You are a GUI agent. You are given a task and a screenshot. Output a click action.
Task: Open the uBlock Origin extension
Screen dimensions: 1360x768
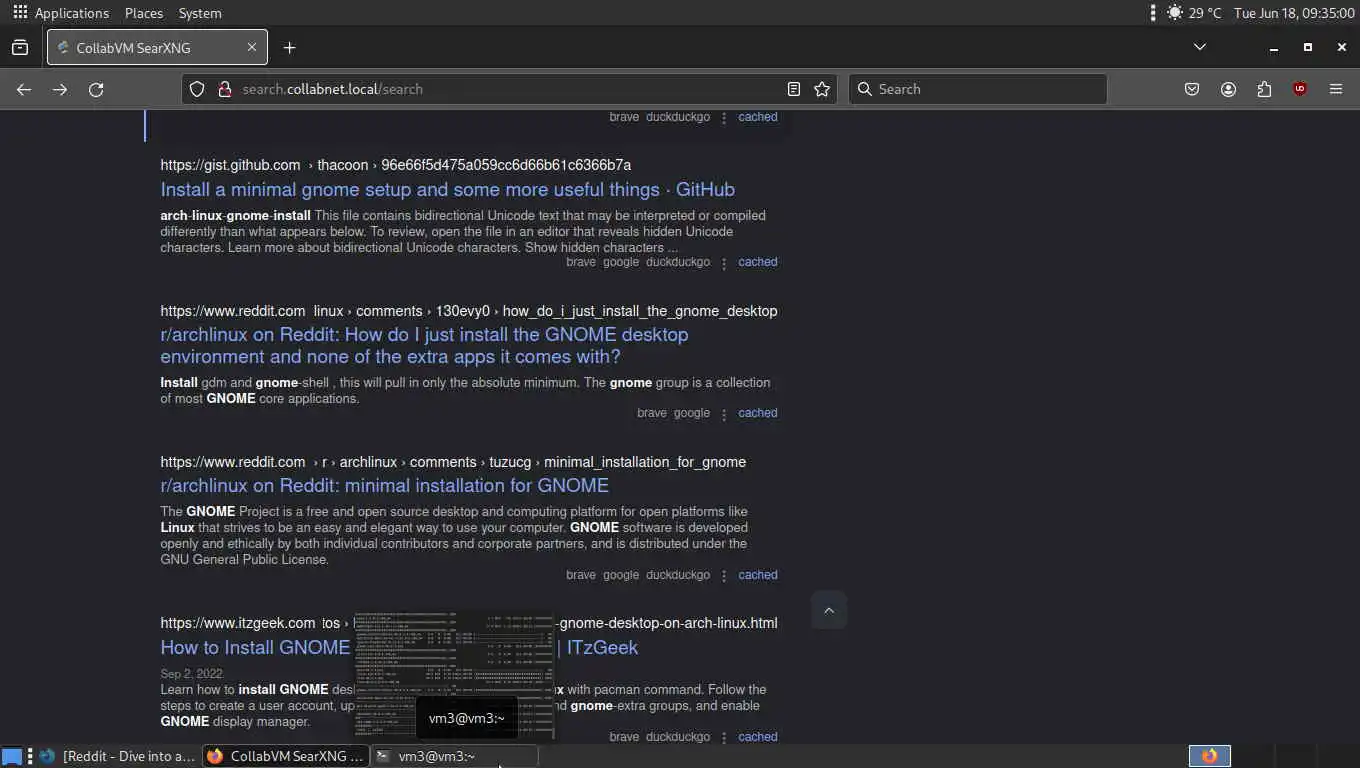pyautogui.click(x=1300, y=89)
